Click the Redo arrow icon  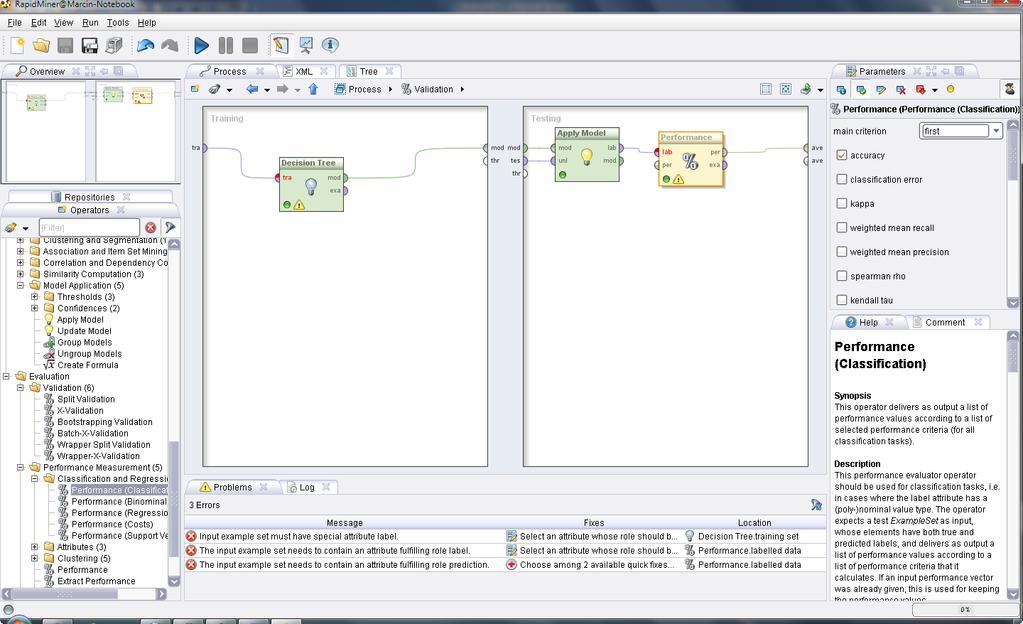point(170,45)
